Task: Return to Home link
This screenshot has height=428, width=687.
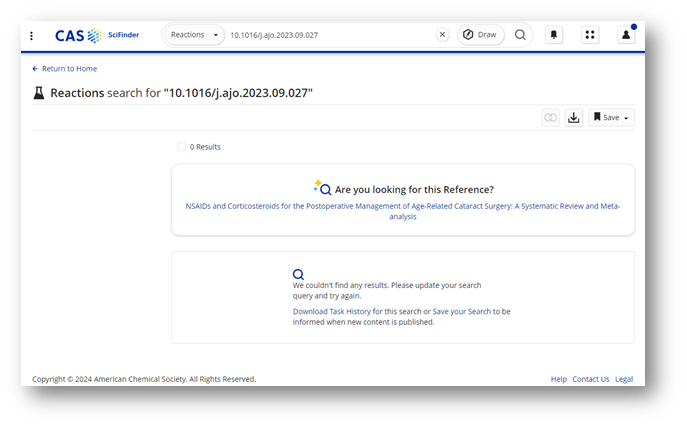Action: point(65,69)
